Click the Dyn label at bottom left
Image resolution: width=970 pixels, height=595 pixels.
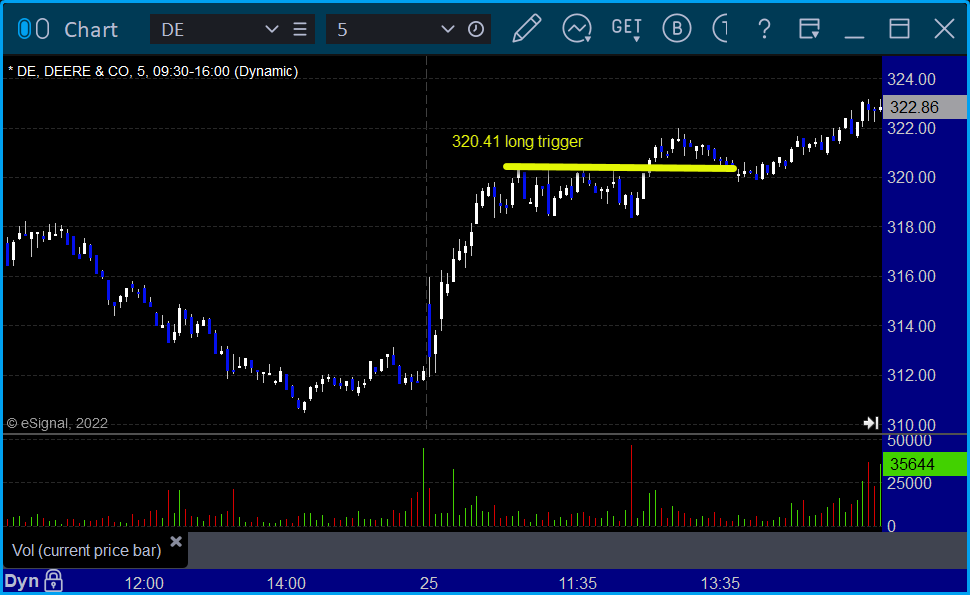(x=22, y=581)
